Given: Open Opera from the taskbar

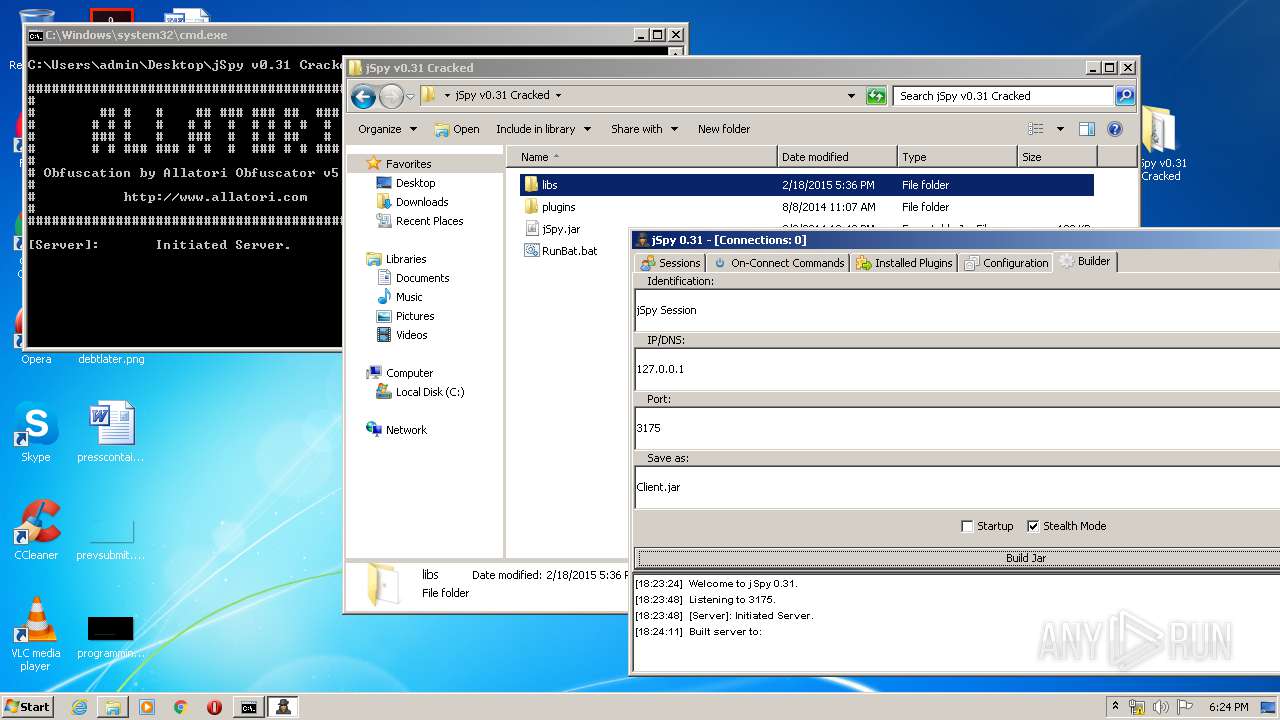Looking at the screenshot, I should 214,707.
